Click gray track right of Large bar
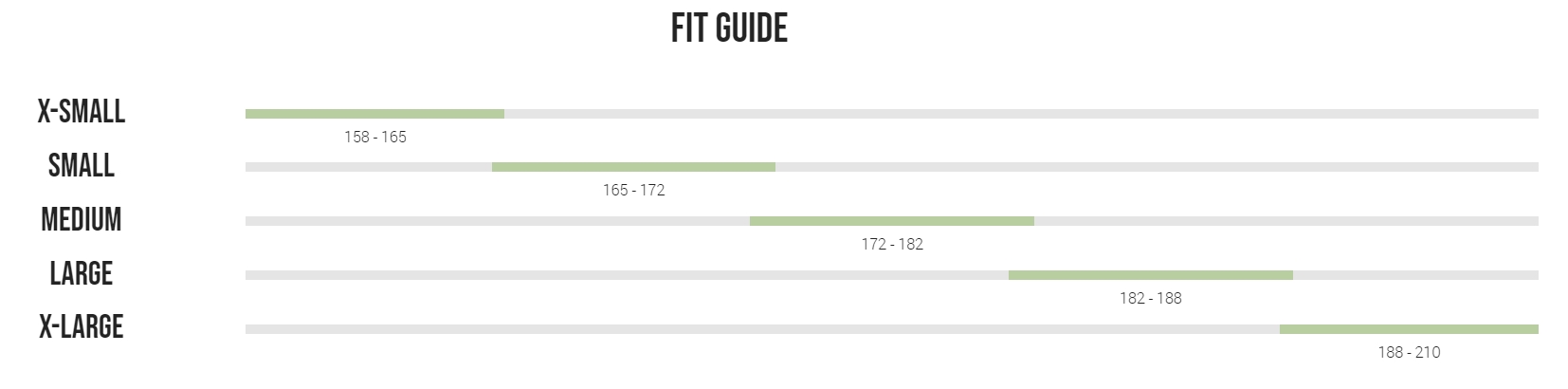The height and width of the screenshot is (389, 1568). [x=1415, y=275]
